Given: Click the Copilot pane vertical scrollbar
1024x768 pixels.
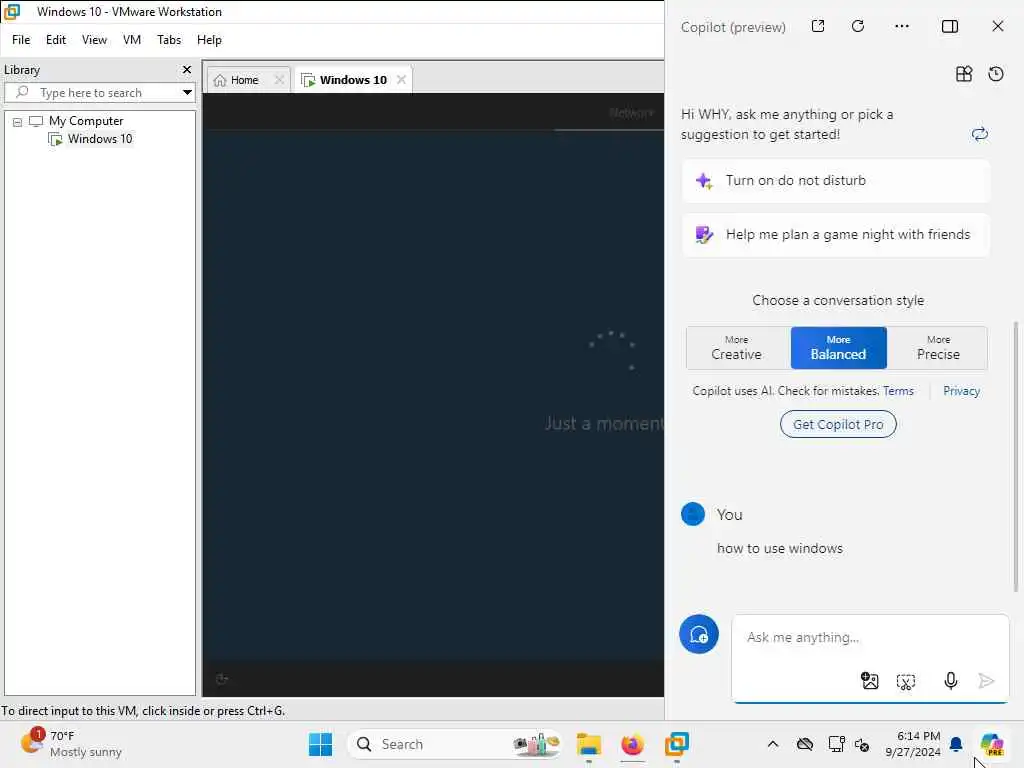Looking at the screenshot, I should point(1016,457).
